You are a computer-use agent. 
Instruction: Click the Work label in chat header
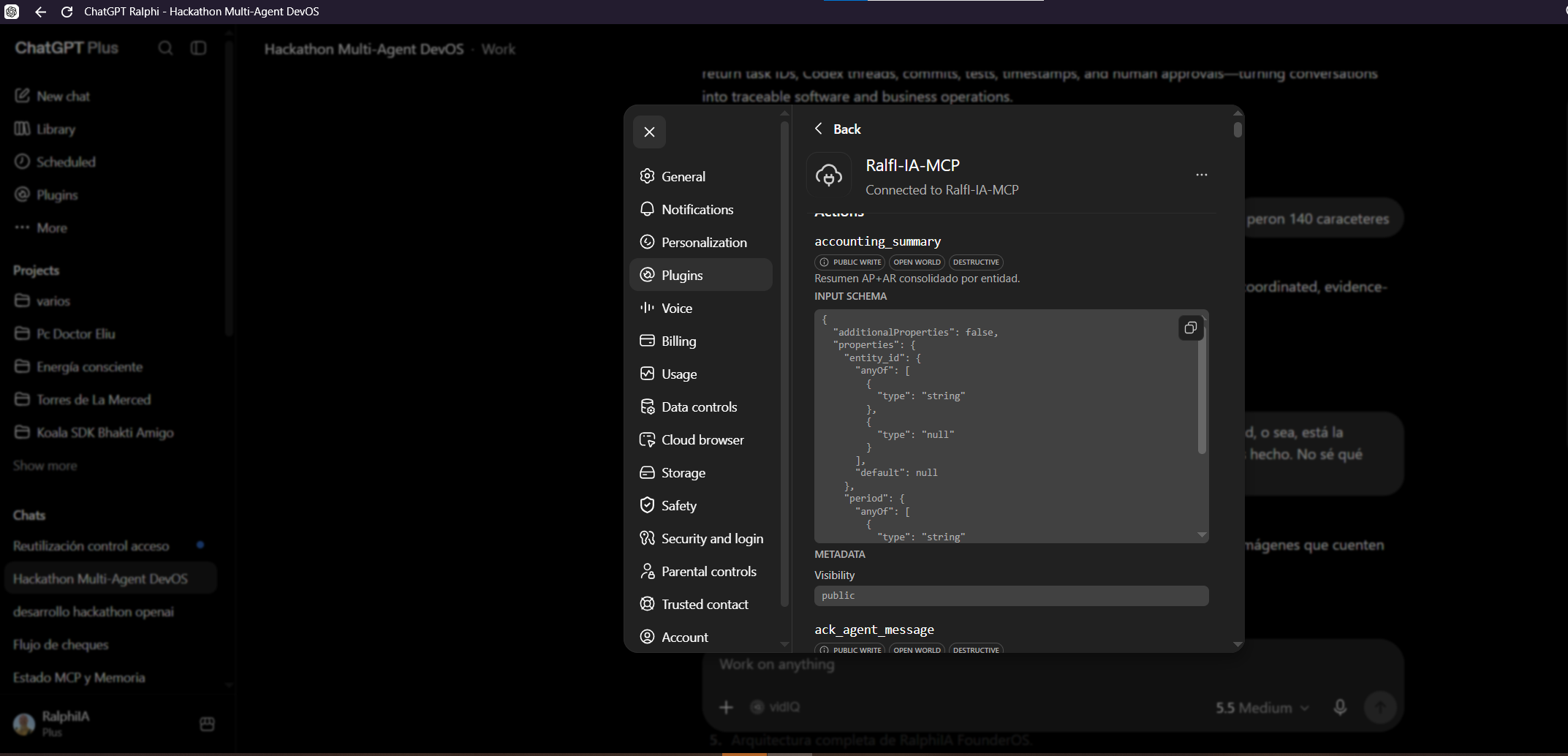coord(499,49)
